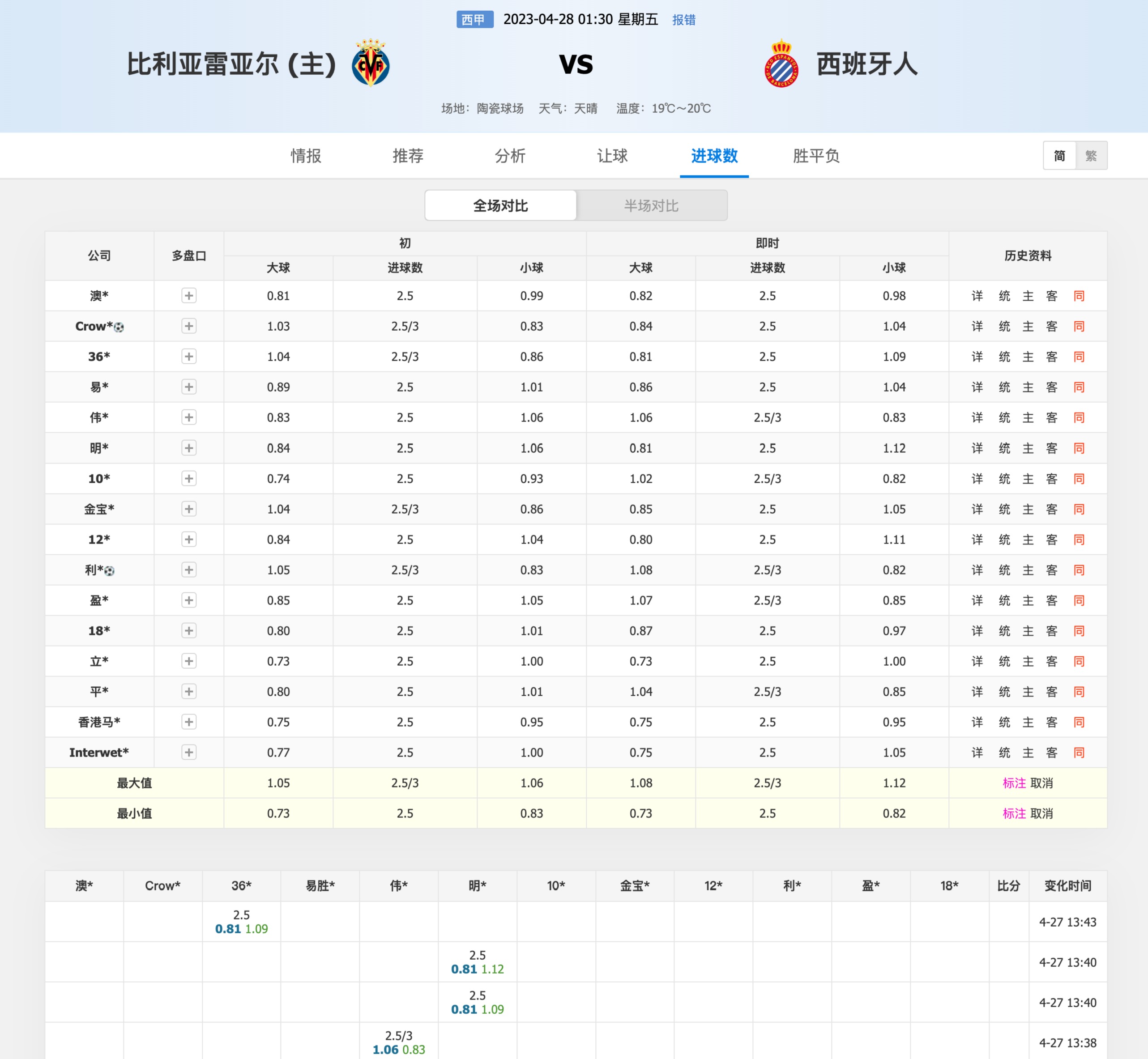Open the 分析 tab
This screenshot has width=1148, height=1059.
click(x=509, y=156)
